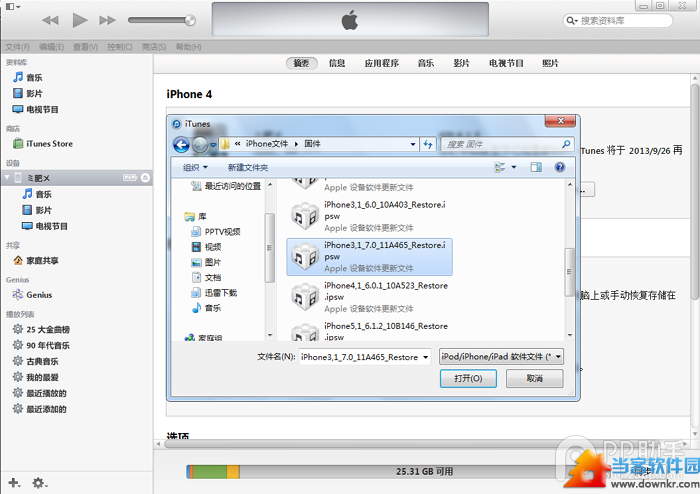Open the iPod/iPhone/iPad file type dropdown
This screenshot has height=494, width=700.
pyautogui.click(x=501, y=357)
